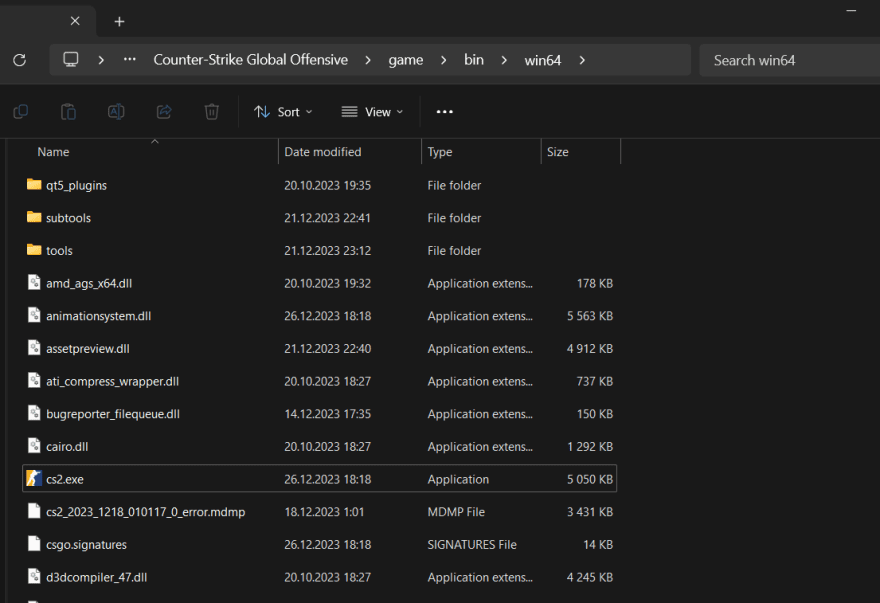Open the Sort dropdown menu

click(x=283, y=112)
